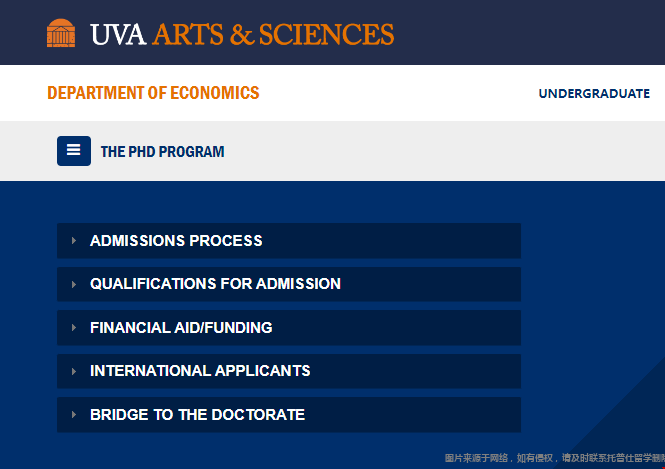Click the orange Arts & Sciences title text
This screenshot has width=665, height=469.
click(x=273, y=34)
